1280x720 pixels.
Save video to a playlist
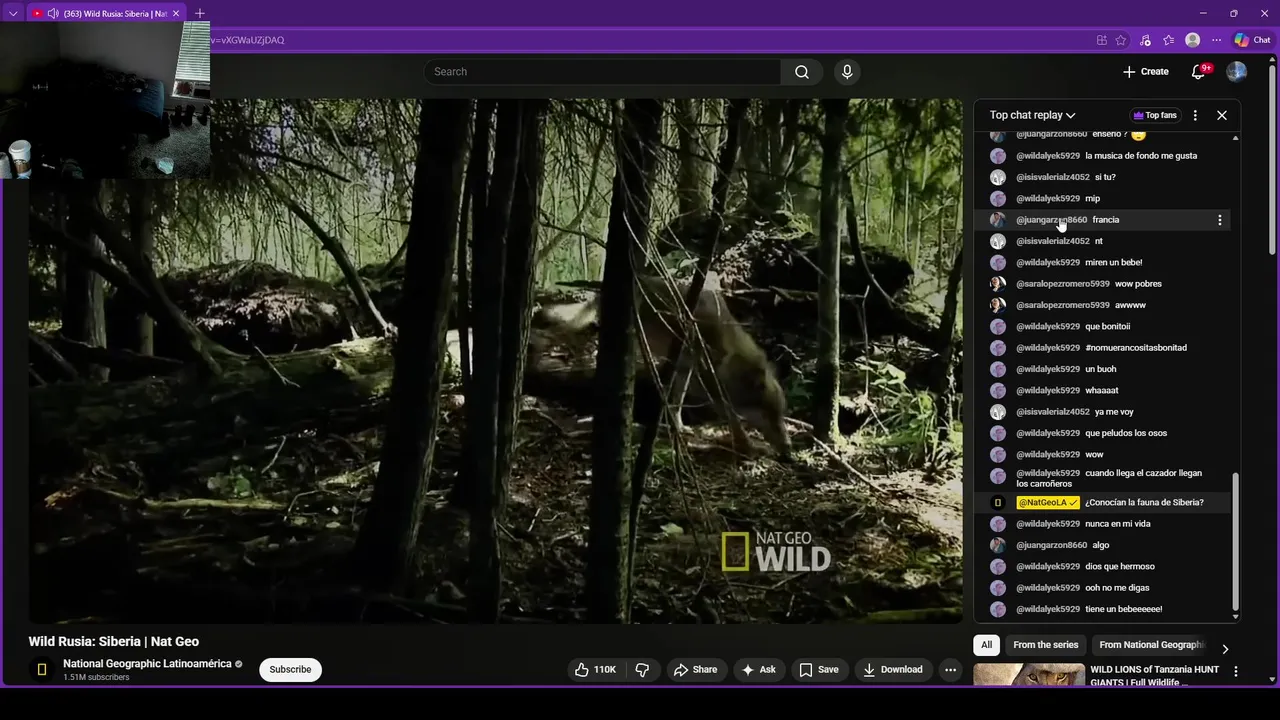click(x=818, y=670)
